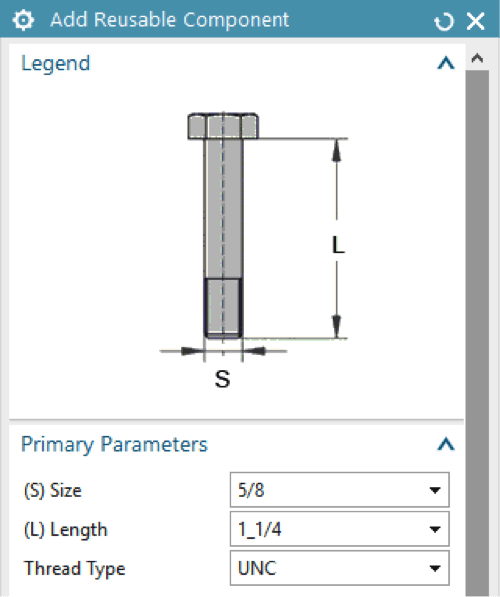Click the bolt preview image in Legend

[x=254, y=251]
